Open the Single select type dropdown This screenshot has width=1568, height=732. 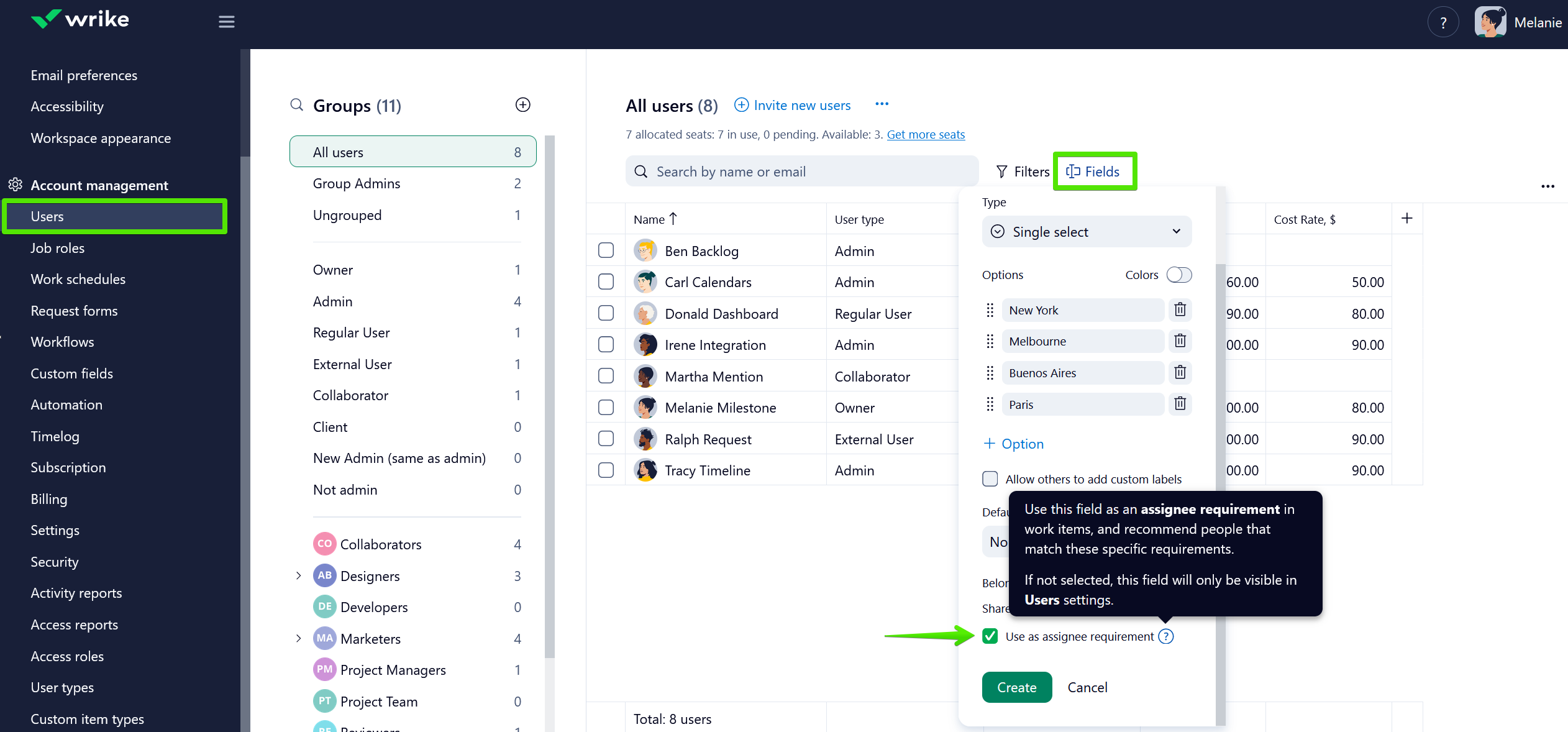pyautogui.click(x=1087, y=232)
